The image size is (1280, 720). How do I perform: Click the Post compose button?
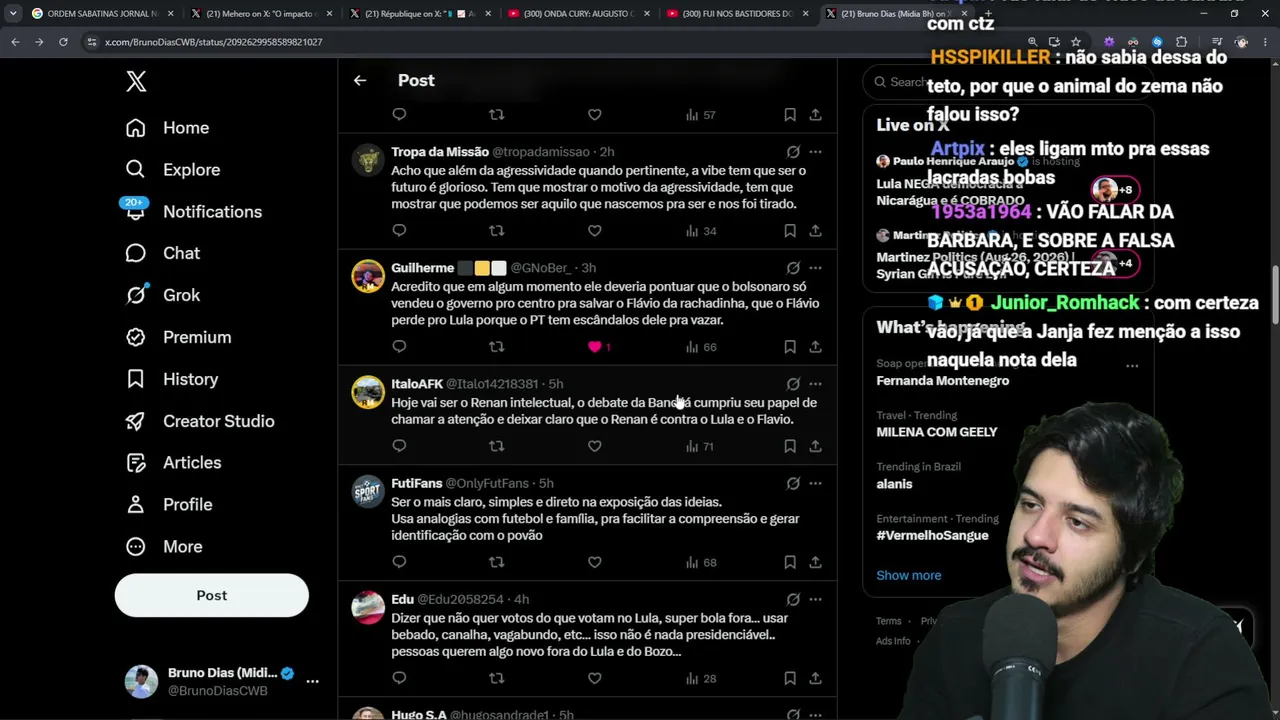coord(212,595)
